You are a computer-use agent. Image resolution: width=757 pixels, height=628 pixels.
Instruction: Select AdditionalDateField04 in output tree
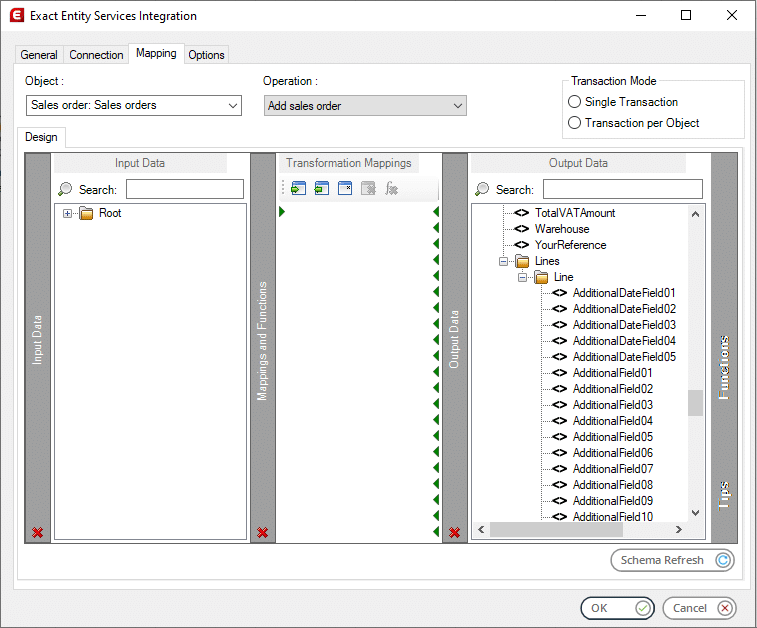pyautogui.click(x=624, y=341)
